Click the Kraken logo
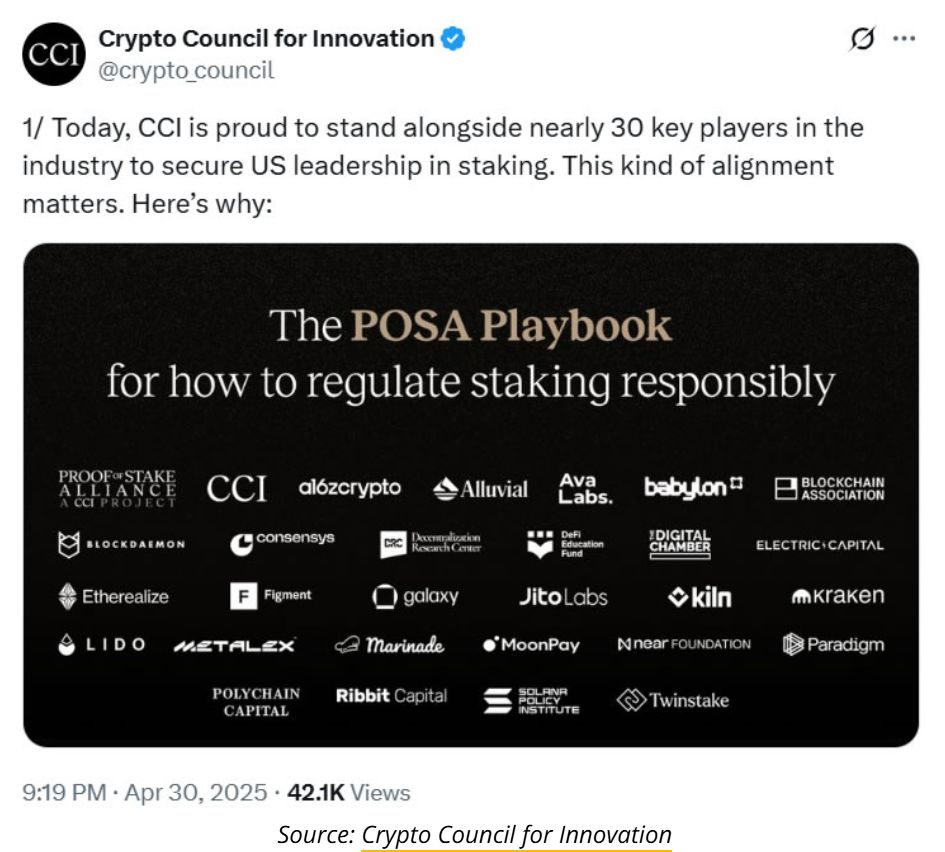 [x=838, y=596]
